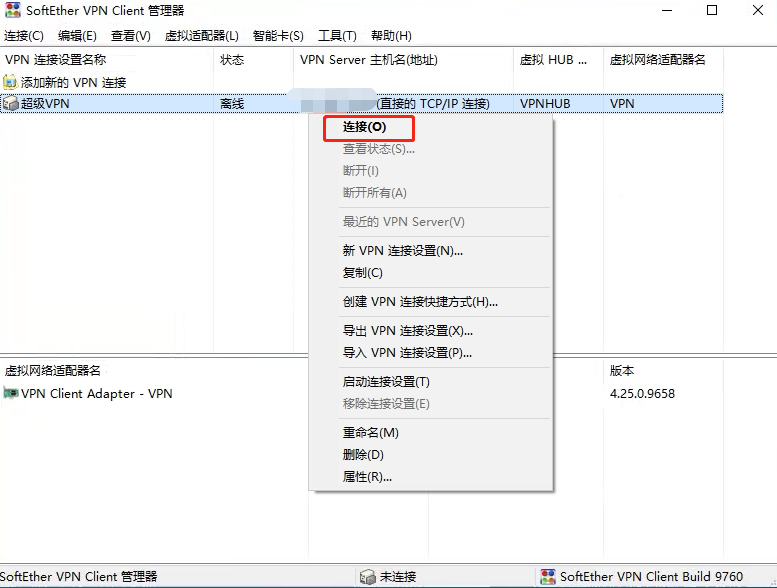Click the 直接的 TCP/IP 连接 cell
This screenshot has height=588, width=777.
click(x=433, y=104)
